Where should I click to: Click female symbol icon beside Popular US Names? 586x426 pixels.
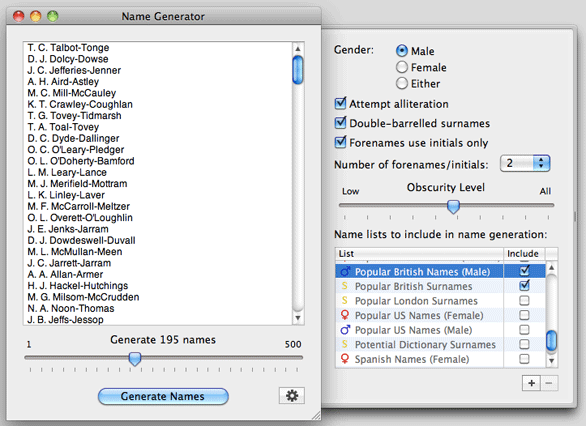(345, 315)
